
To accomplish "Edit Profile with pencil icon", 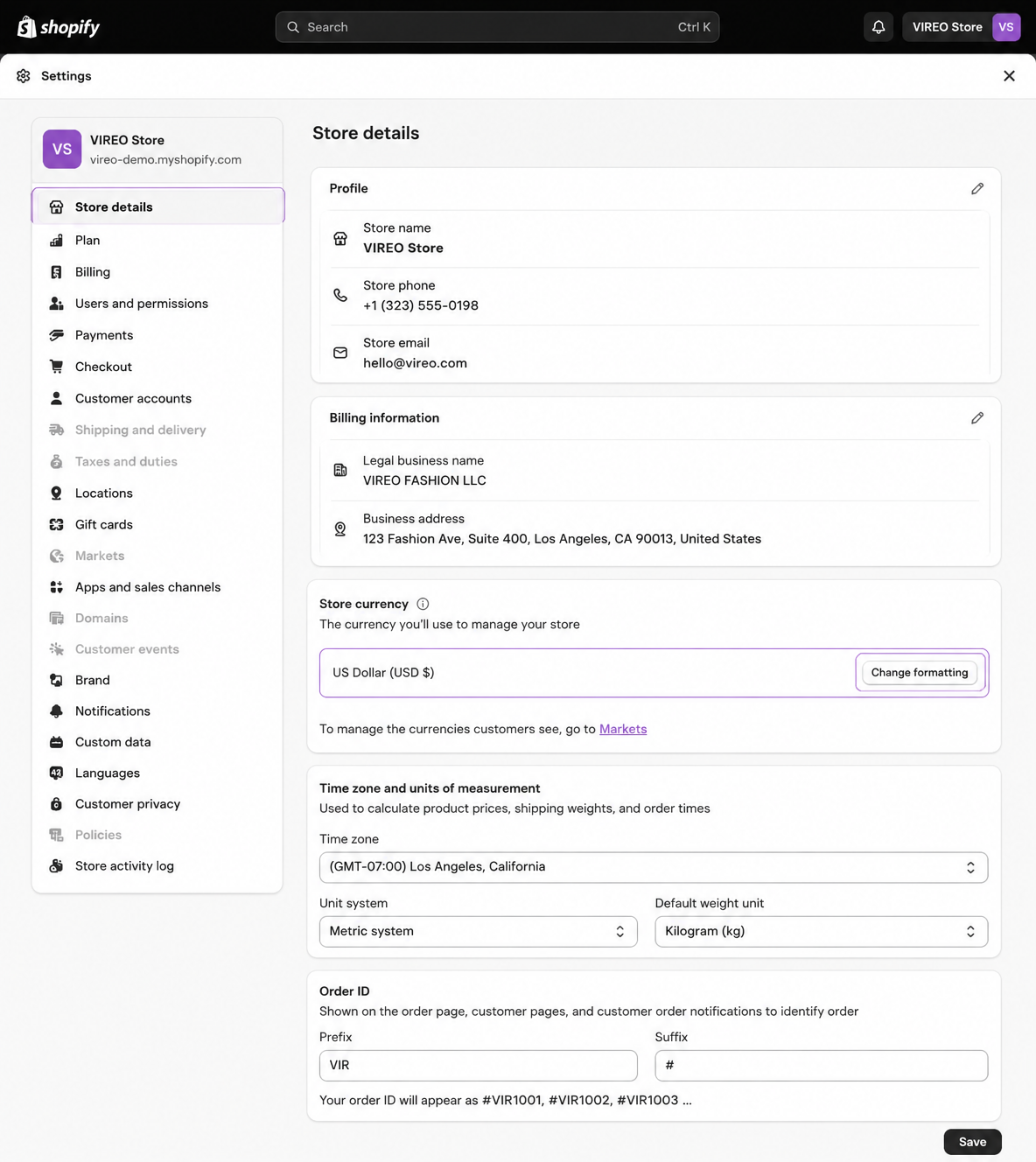I will coord(977,188).
